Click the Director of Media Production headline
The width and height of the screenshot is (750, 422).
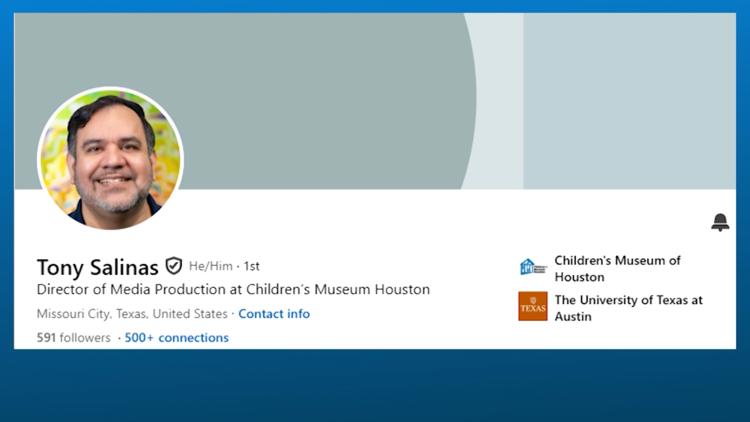pyautogui.click(x=233, y=290)
